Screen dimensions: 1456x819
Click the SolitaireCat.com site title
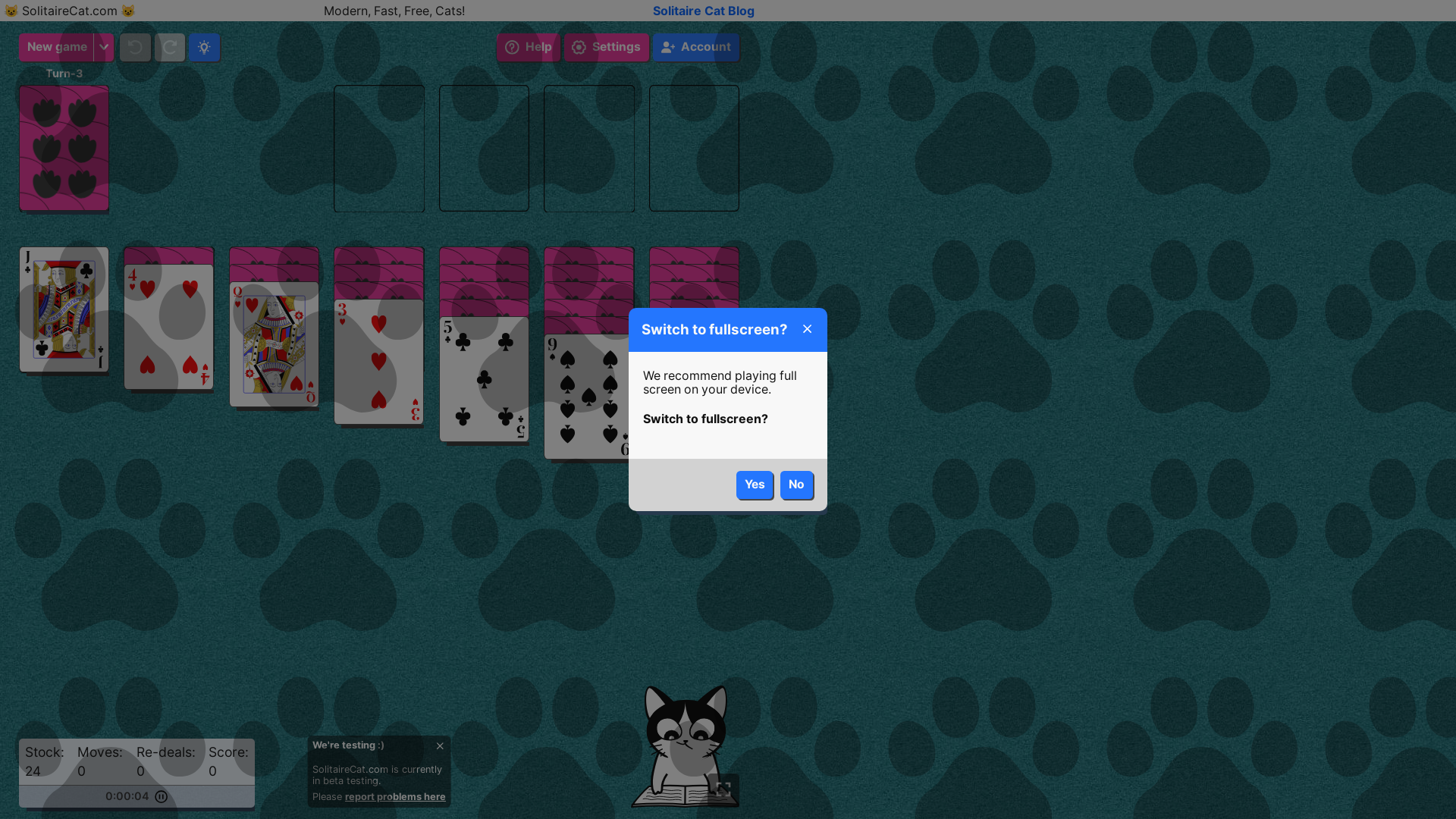(69, 11)
